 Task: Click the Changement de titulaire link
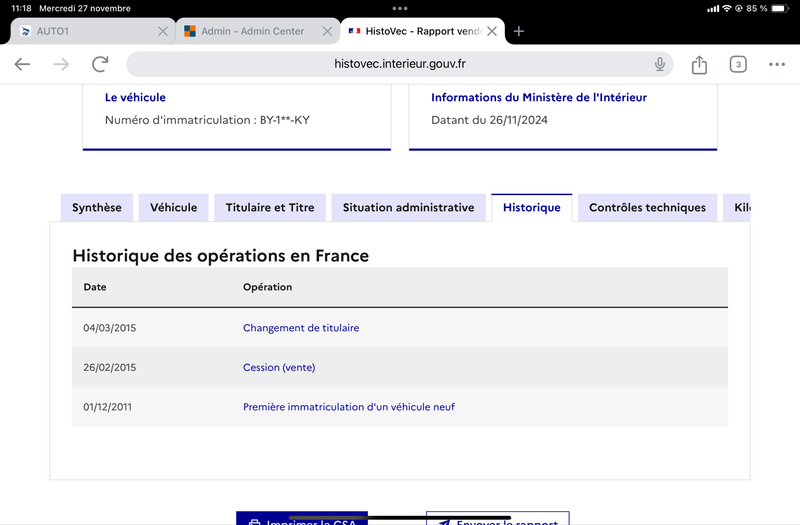click(x=301, y=328)
